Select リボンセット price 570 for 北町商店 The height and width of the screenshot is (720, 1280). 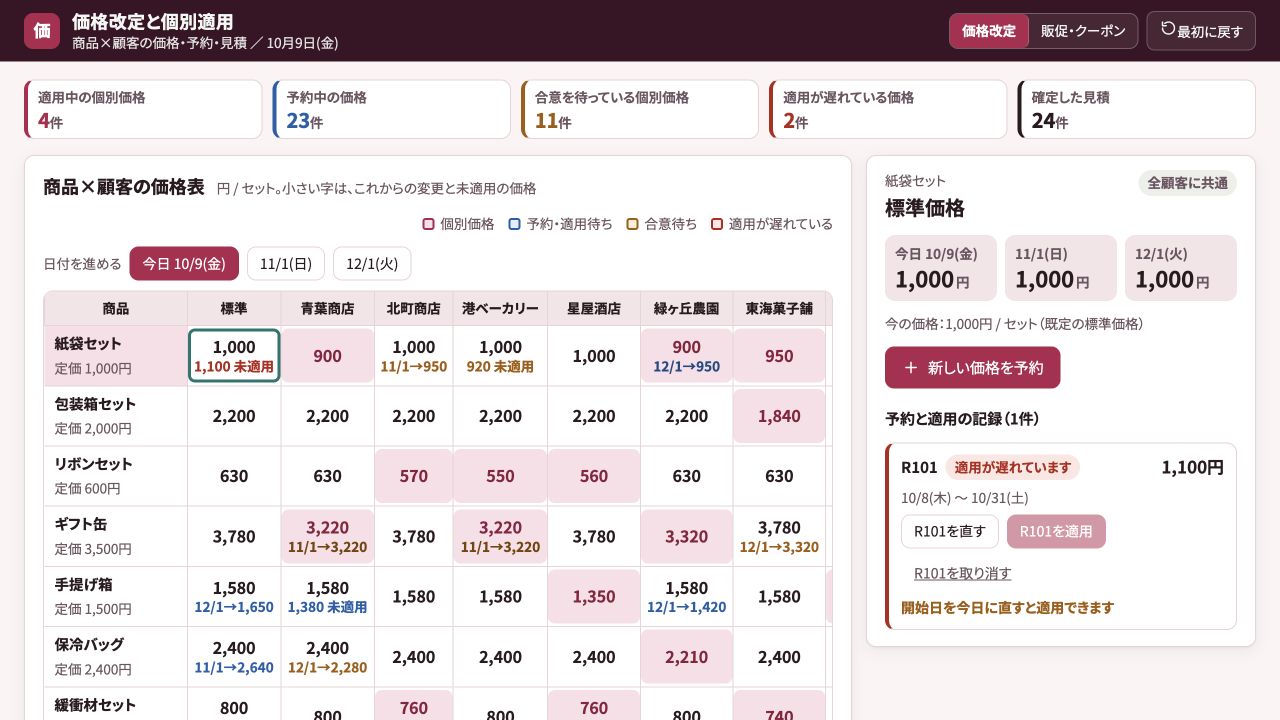pyautogui.click(x=414, y=476)
